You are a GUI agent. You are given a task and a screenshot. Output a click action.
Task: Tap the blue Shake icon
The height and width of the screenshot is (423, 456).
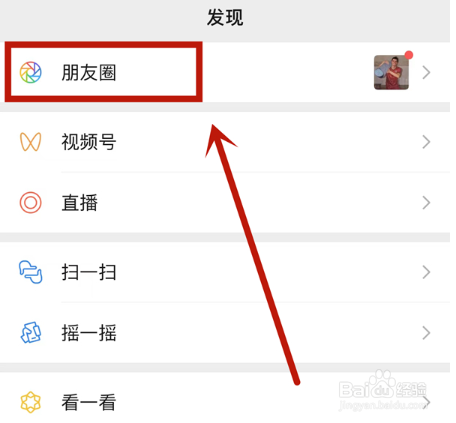31,333
